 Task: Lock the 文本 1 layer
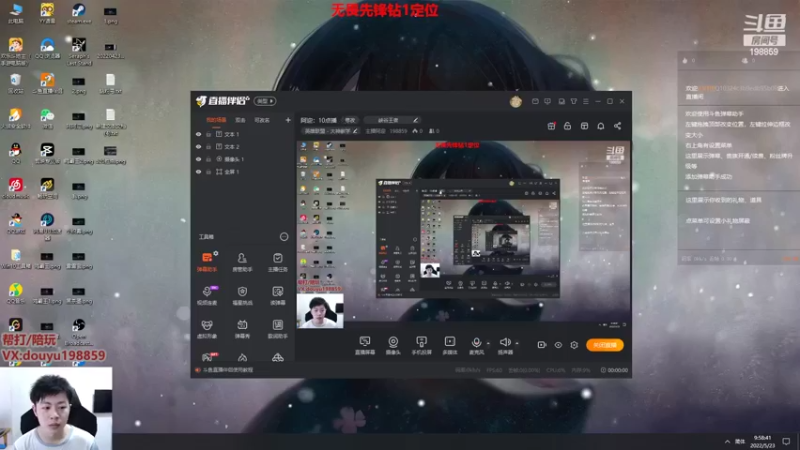209,134
